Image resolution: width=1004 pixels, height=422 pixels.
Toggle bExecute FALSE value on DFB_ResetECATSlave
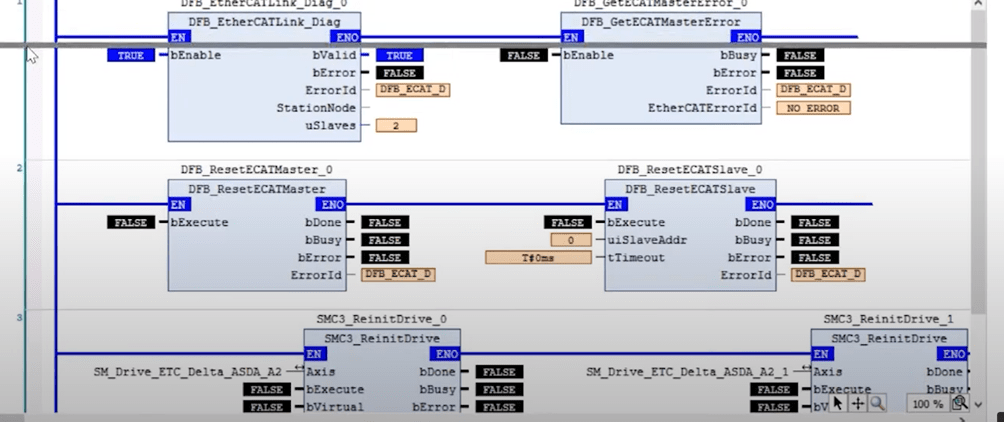(x=567, y=223)
